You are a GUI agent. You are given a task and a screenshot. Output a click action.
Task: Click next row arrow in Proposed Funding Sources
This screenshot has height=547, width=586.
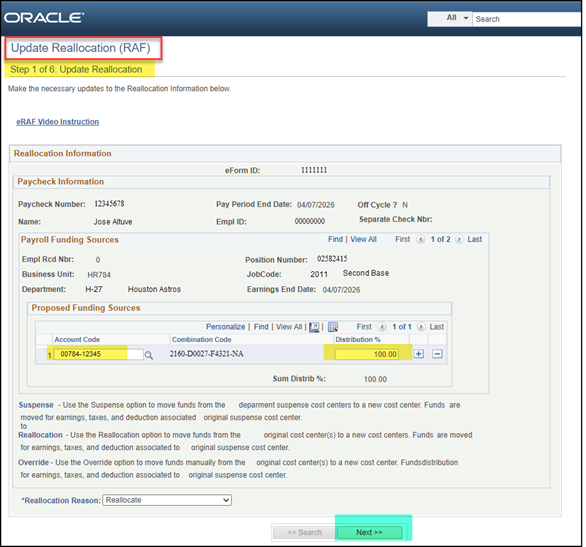click(x=421, y=327)
